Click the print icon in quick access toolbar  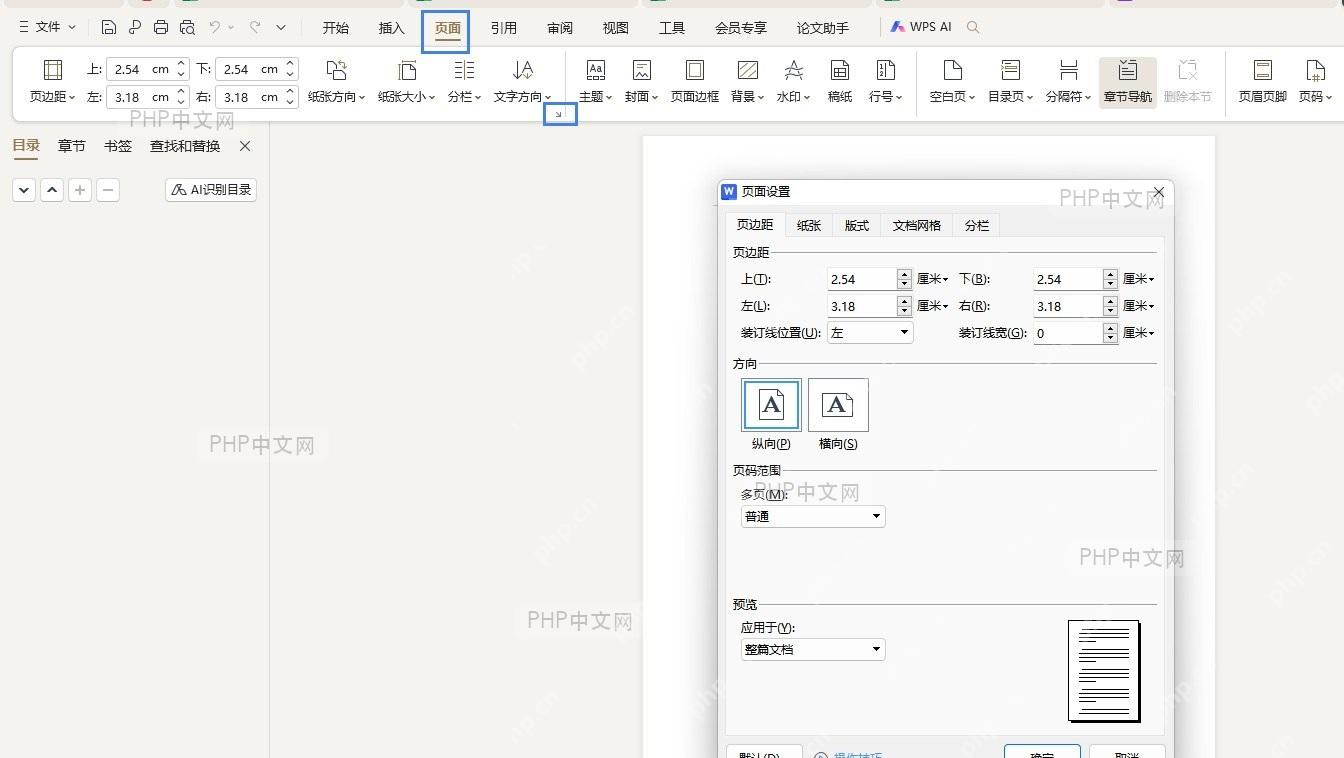161,28
